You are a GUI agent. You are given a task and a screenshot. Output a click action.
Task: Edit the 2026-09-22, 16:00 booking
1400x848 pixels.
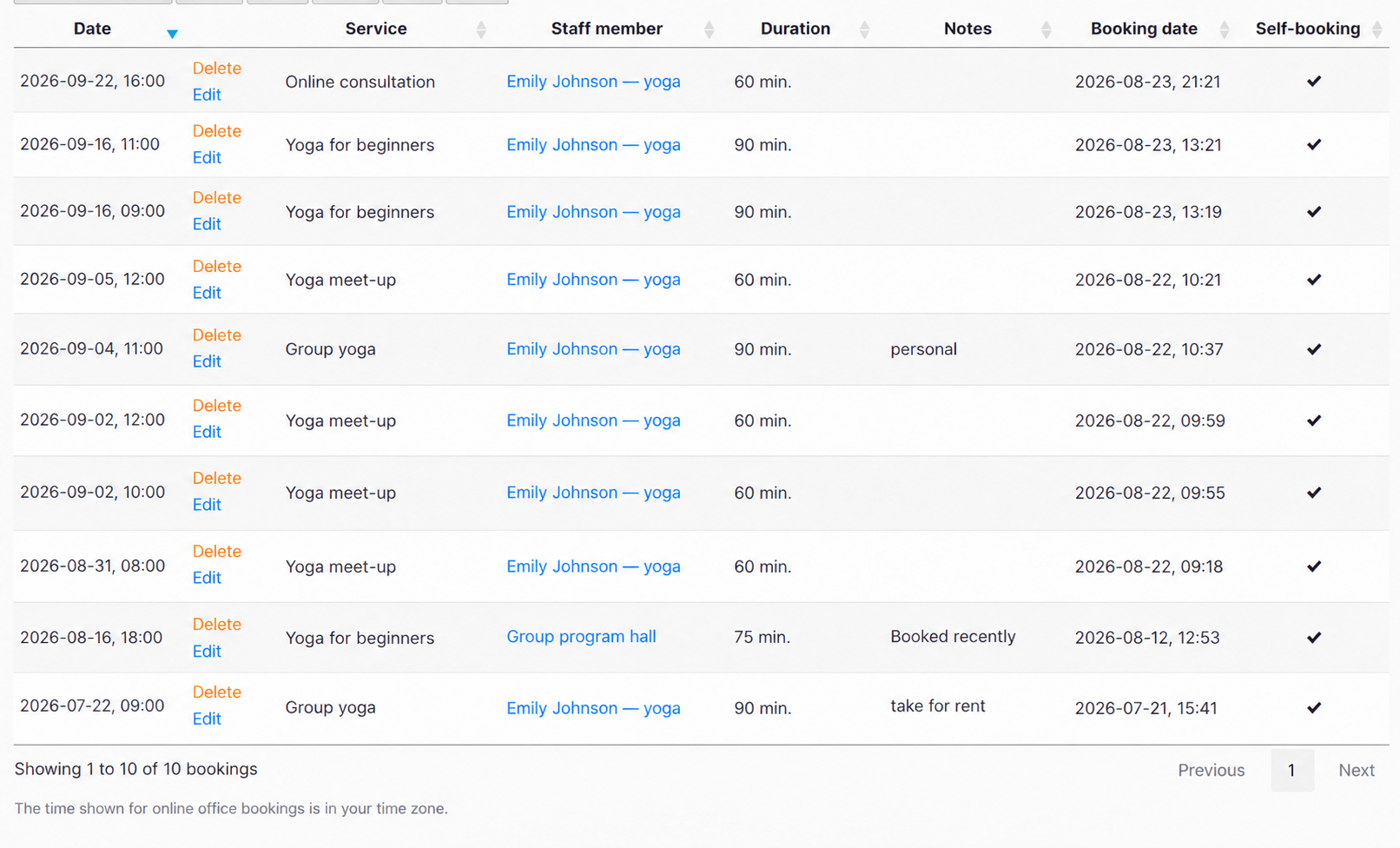(207, 95)
